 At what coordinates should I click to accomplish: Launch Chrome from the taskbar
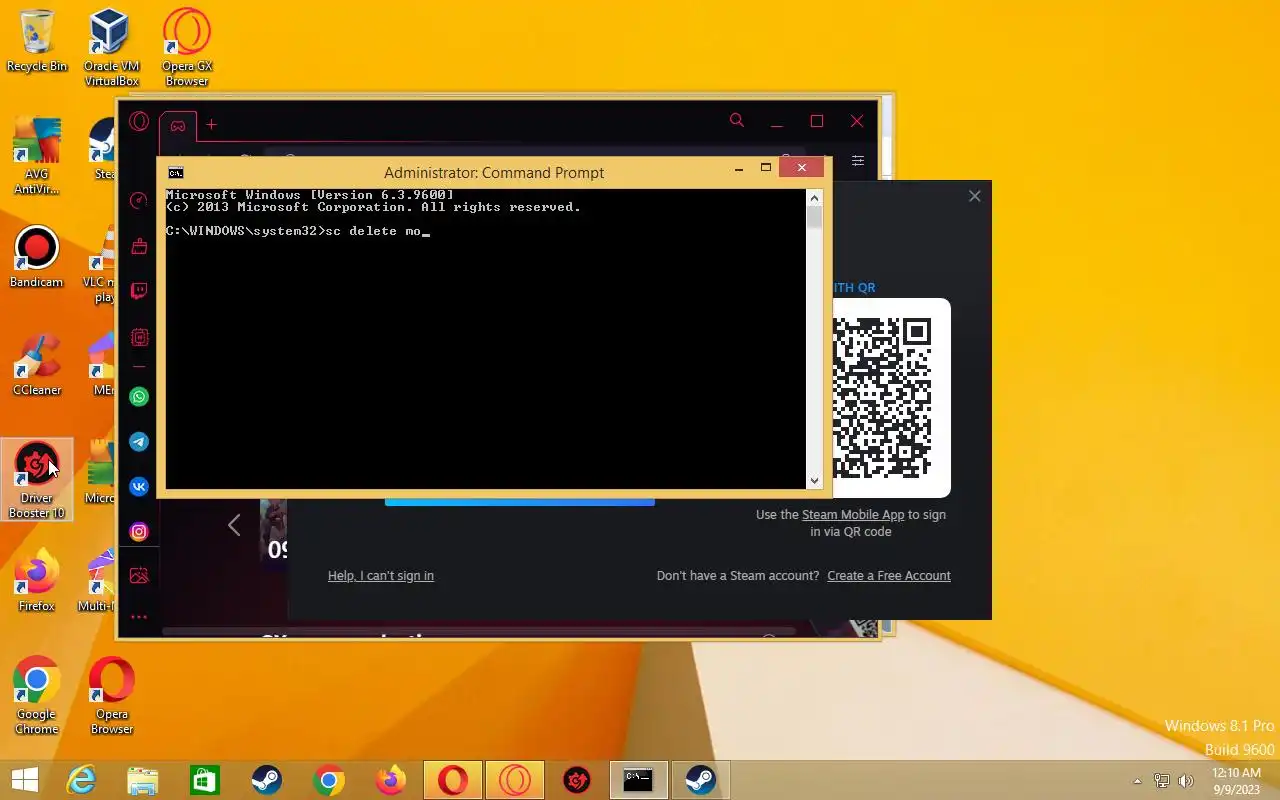[x=329, y=780]
